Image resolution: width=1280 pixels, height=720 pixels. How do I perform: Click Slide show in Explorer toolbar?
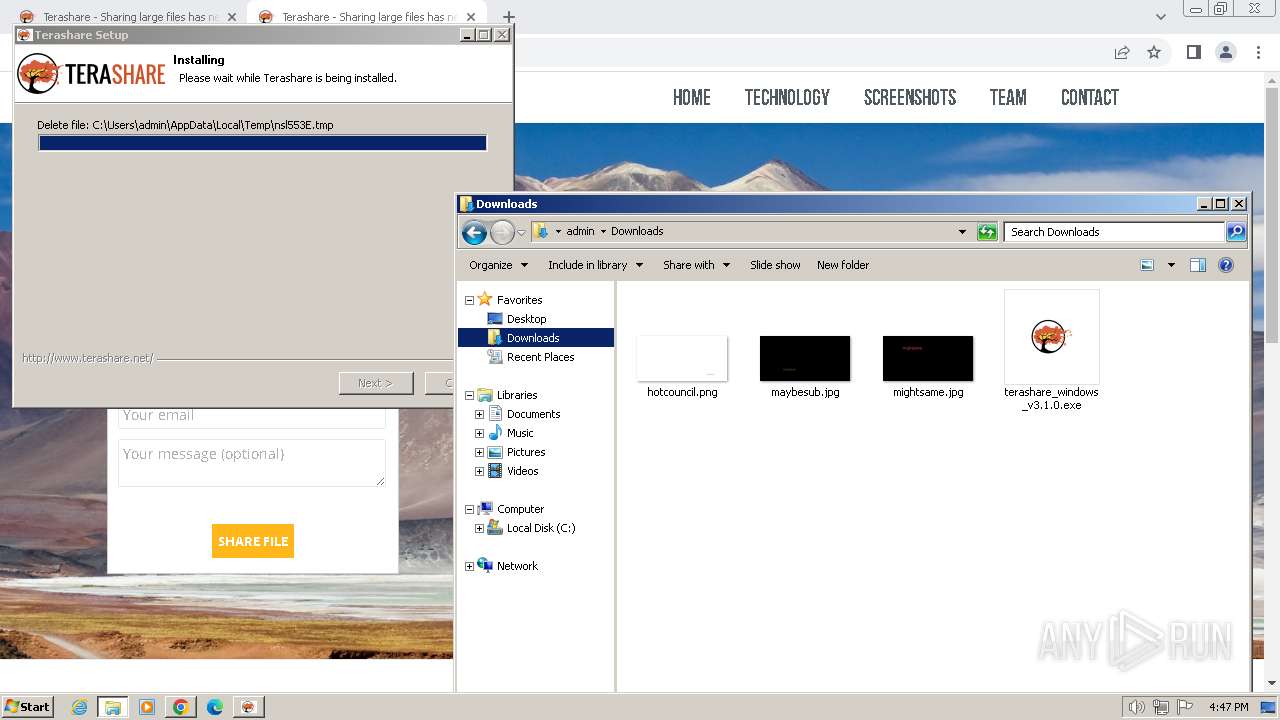coord(775,265)
